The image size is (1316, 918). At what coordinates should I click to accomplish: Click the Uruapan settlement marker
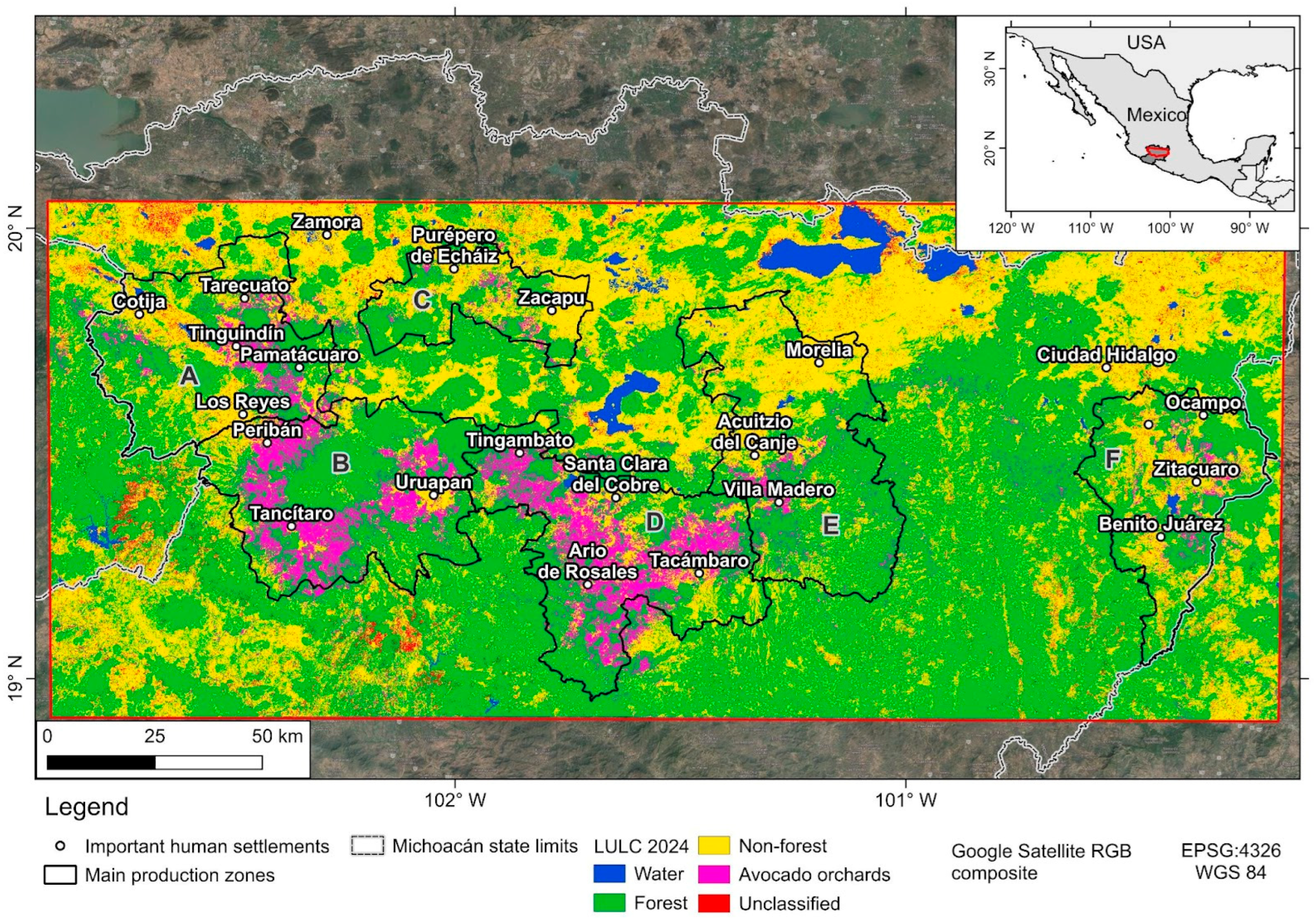[x=433, y=495]
